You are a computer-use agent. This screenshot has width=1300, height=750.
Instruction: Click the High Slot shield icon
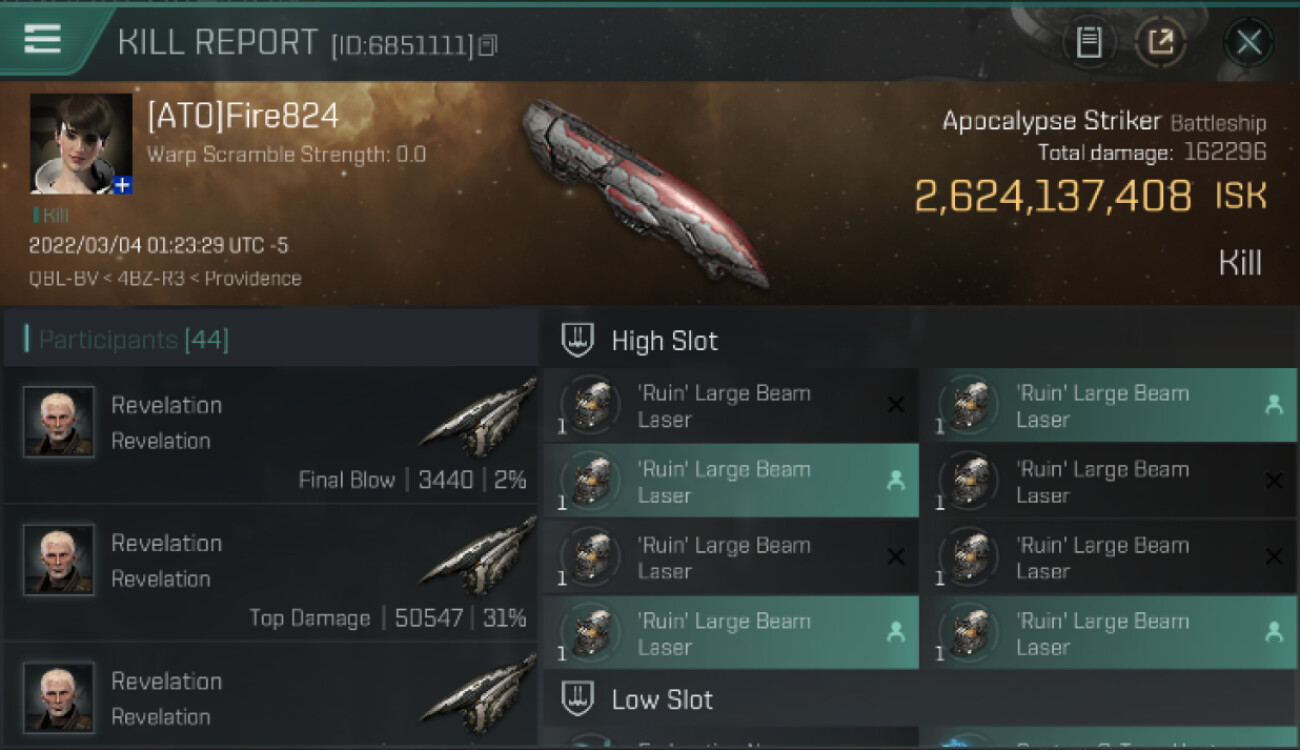coord(577,340)
